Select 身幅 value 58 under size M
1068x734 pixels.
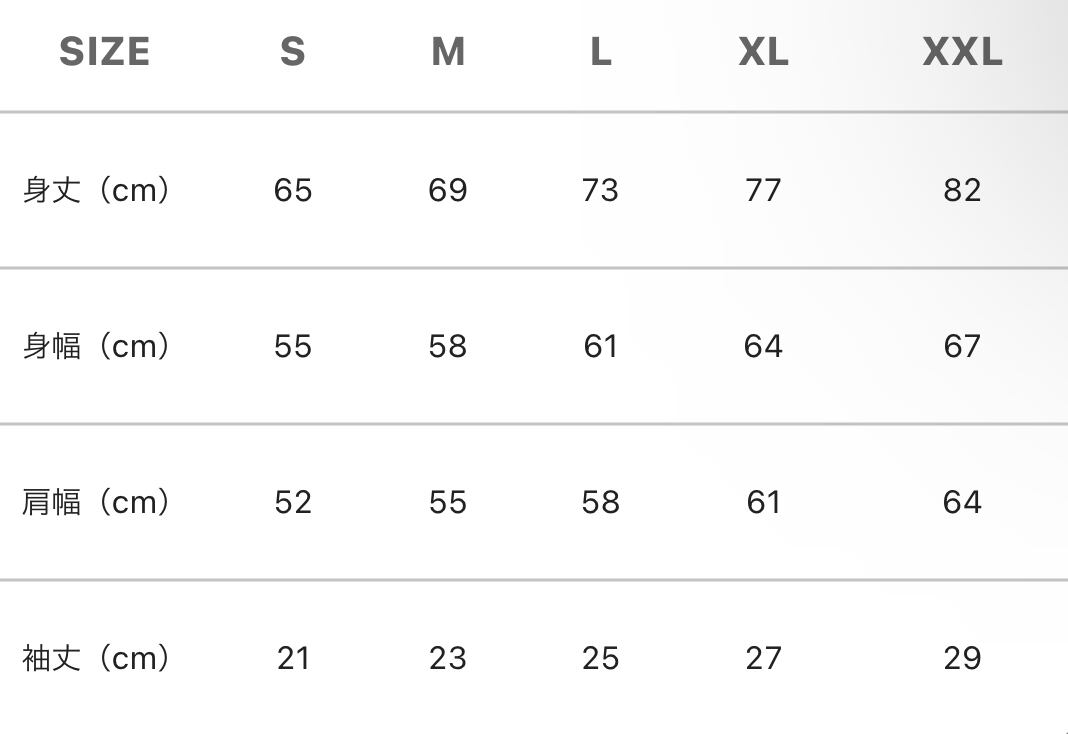point(448,346)
